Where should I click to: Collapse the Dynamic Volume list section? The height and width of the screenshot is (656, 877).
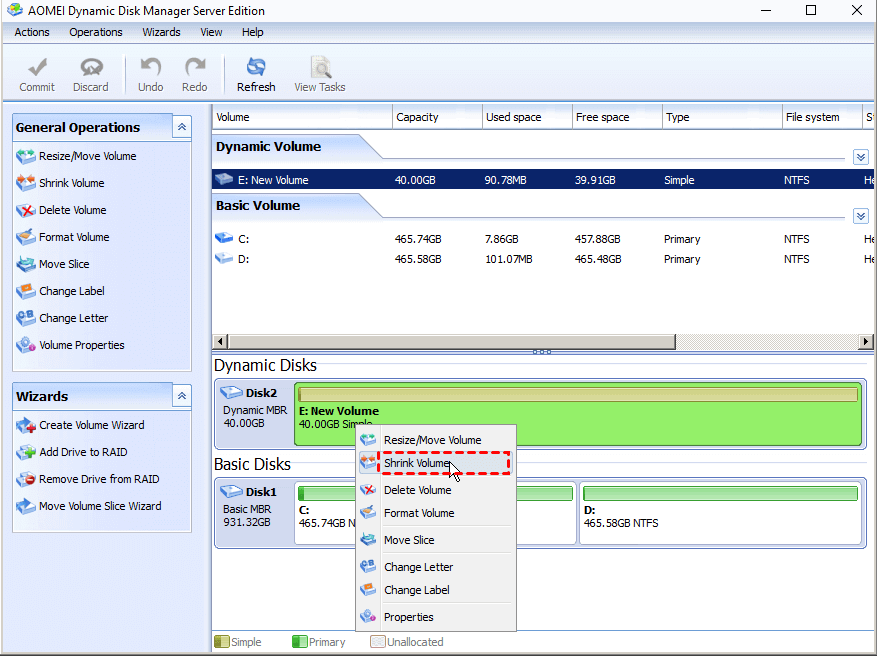tap(860, 157)
